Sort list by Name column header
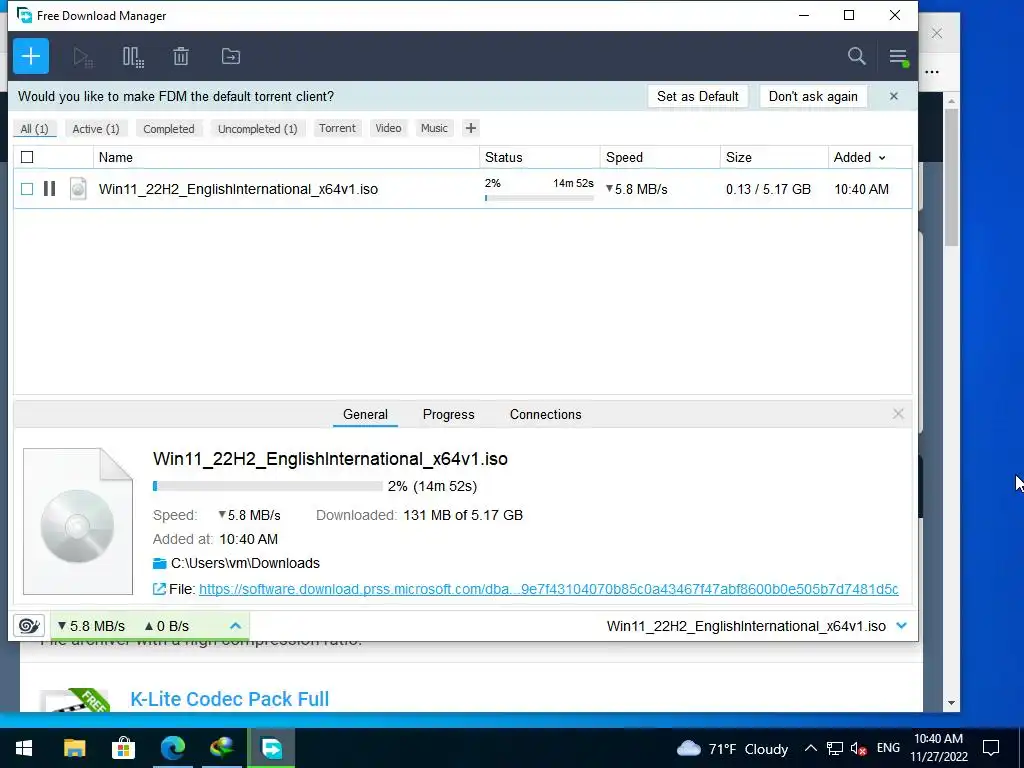The height and width of the screenshot is (768, 1024). pyautogui.click(x=286, y=157)
